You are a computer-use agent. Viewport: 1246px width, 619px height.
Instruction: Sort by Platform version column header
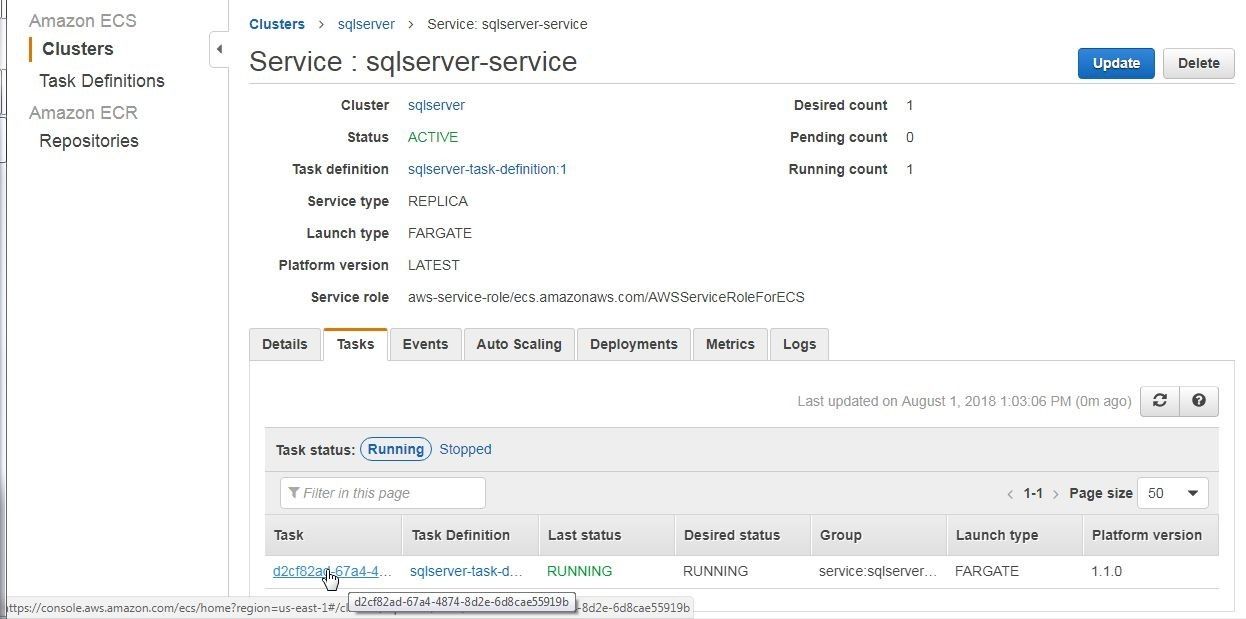click(1150, 535)
